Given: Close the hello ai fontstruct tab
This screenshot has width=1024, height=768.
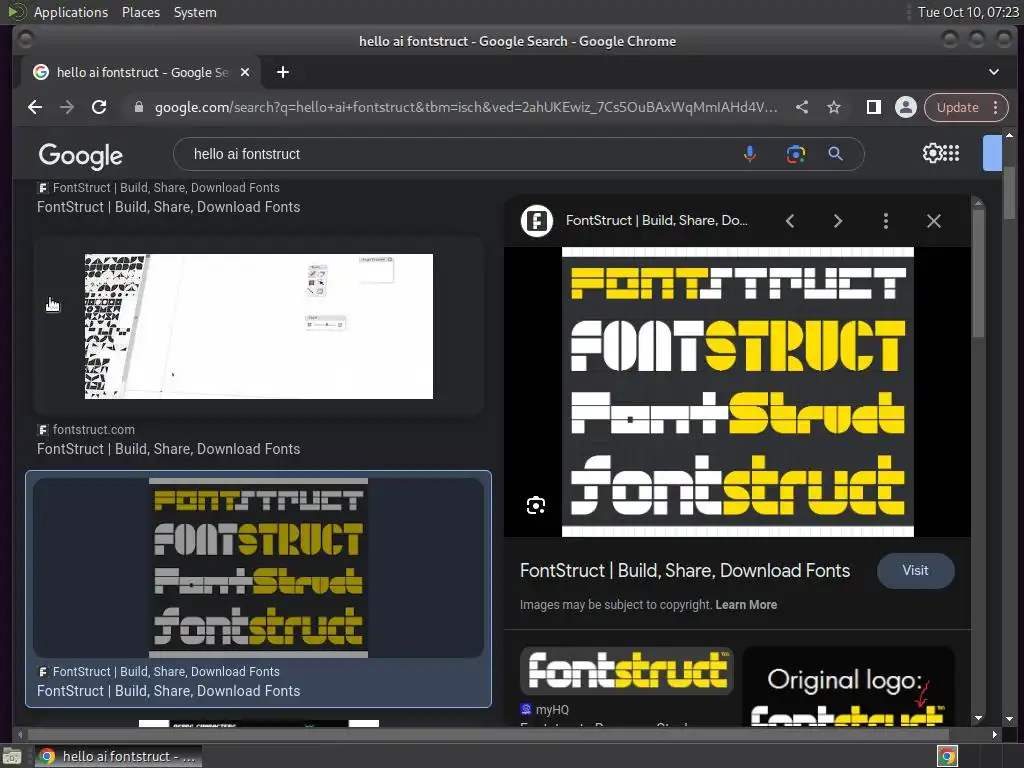Looking at the screenshot, I should tap(245, 72).
